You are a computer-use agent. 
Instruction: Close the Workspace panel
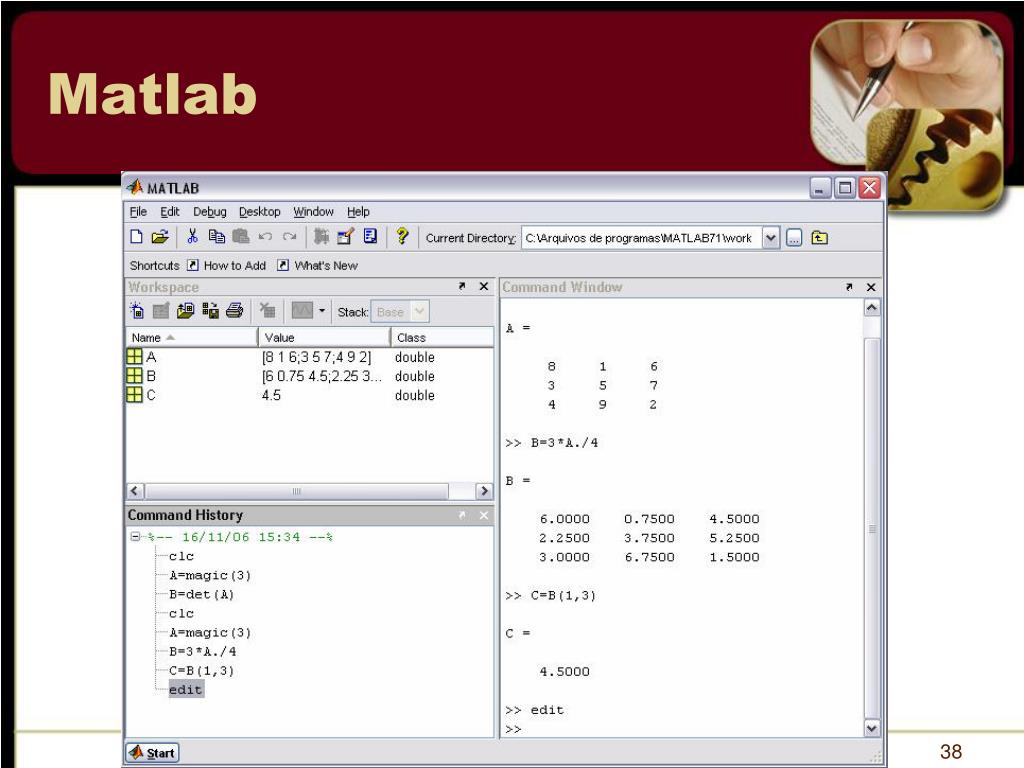(484, 286)
